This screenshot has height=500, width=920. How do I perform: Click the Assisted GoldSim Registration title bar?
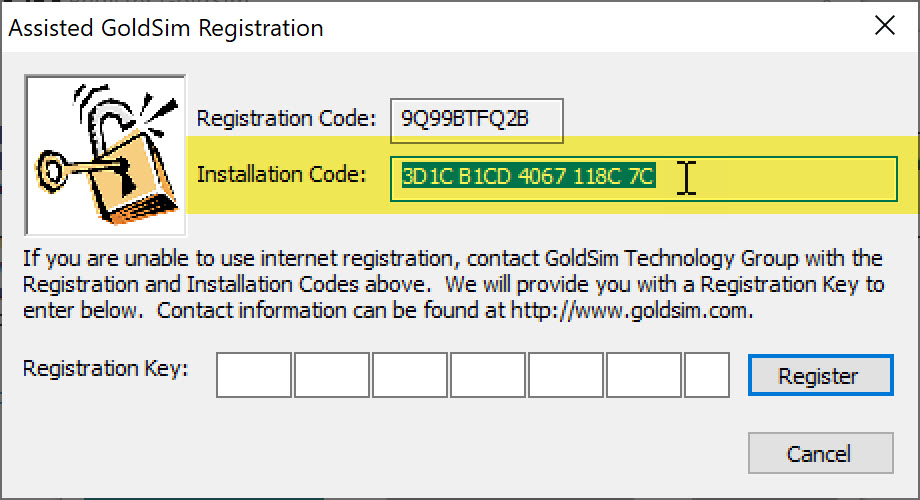click(x=434, y=27)
